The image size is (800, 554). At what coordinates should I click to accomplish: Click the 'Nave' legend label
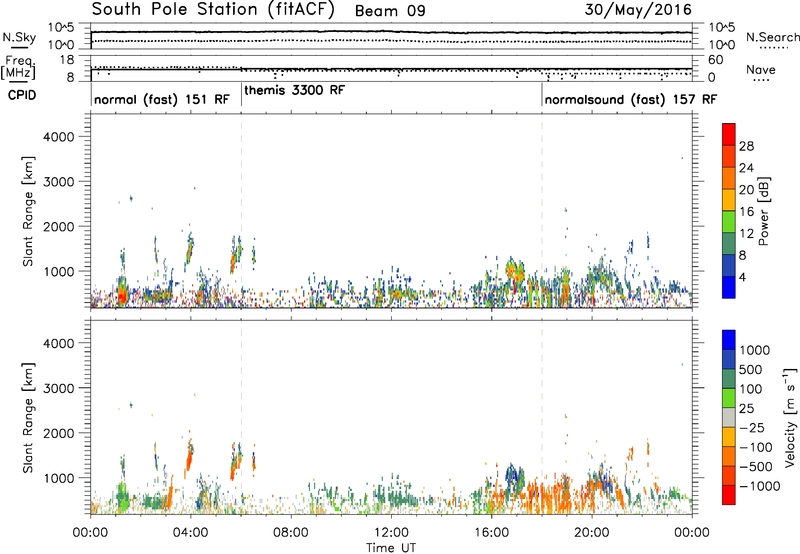pyautogui.click(x=761, y=70)
